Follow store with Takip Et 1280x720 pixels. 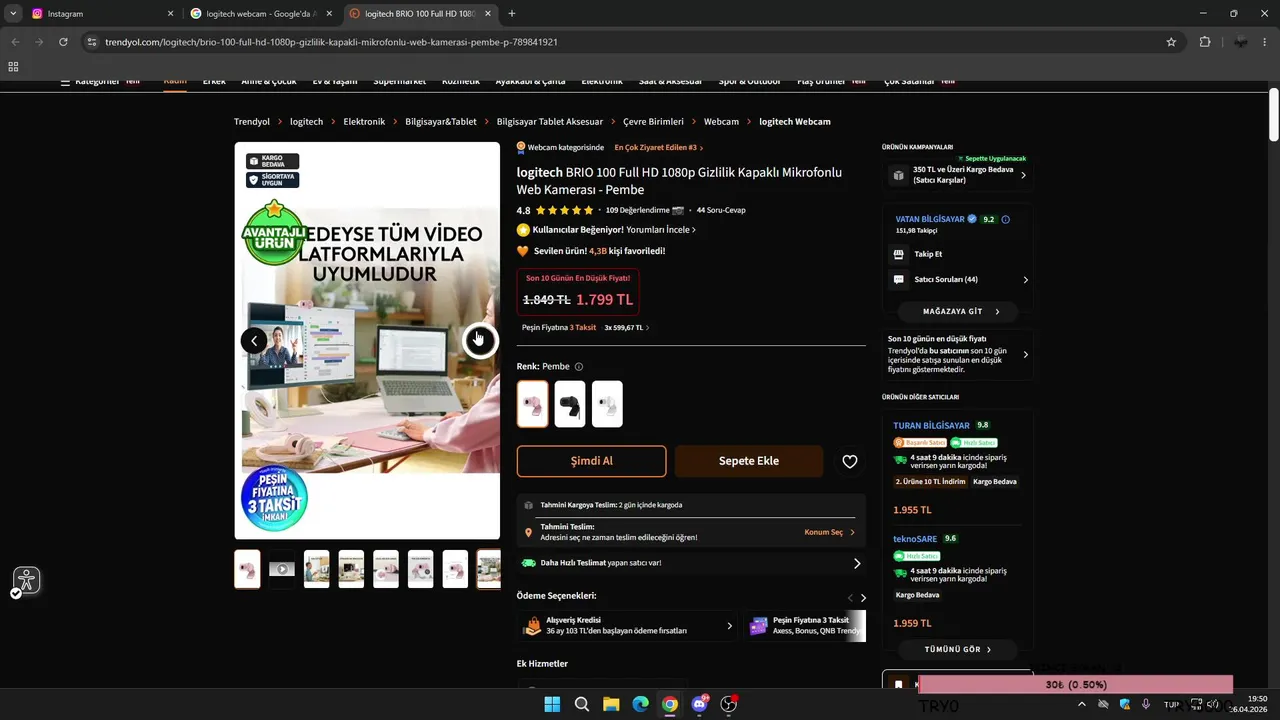[x=928, y=254]
